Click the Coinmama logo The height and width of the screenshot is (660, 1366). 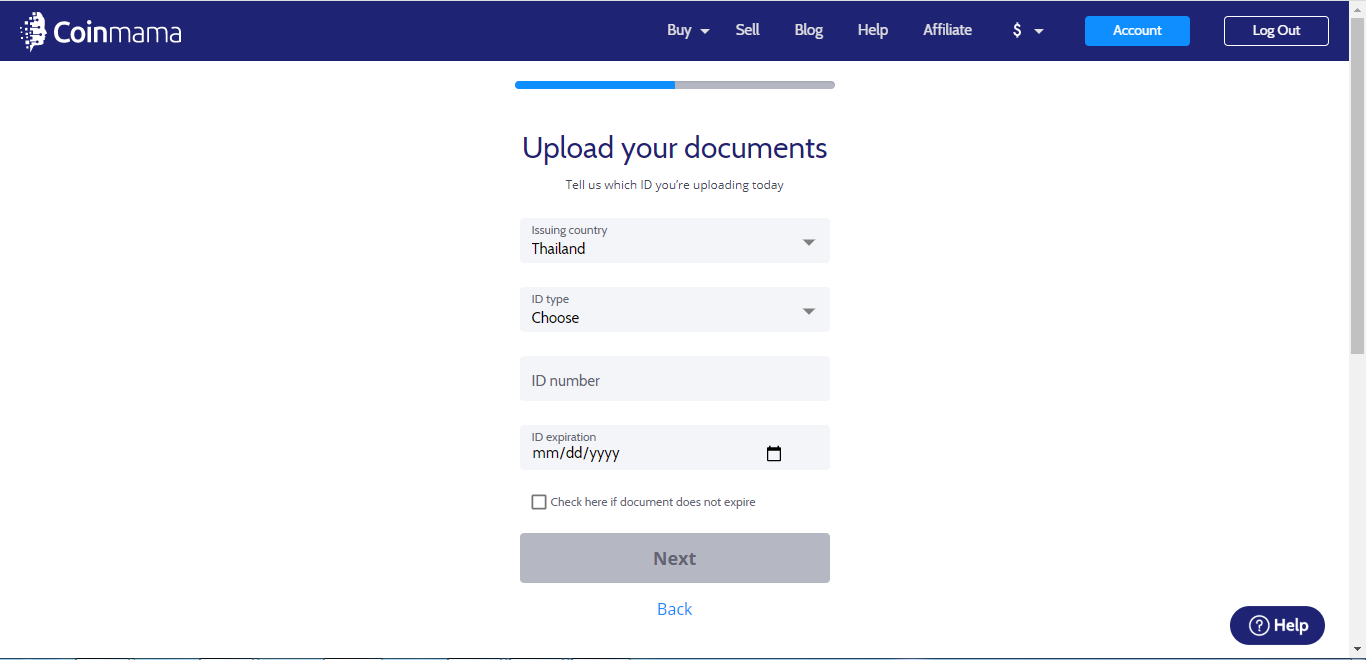(101, 32)
